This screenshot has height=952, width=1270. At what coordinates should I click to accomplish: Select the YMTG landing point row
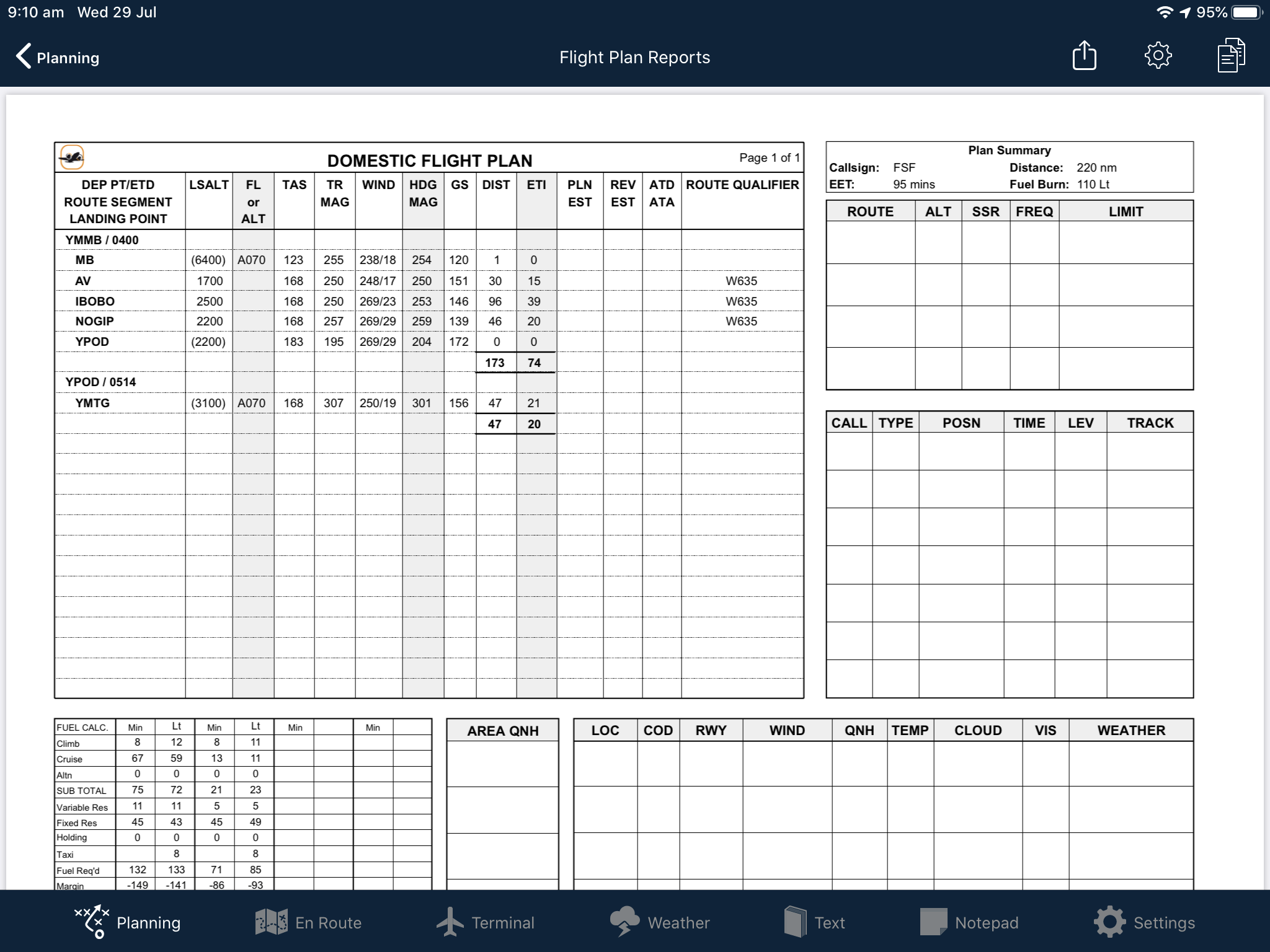click(429, 403)
